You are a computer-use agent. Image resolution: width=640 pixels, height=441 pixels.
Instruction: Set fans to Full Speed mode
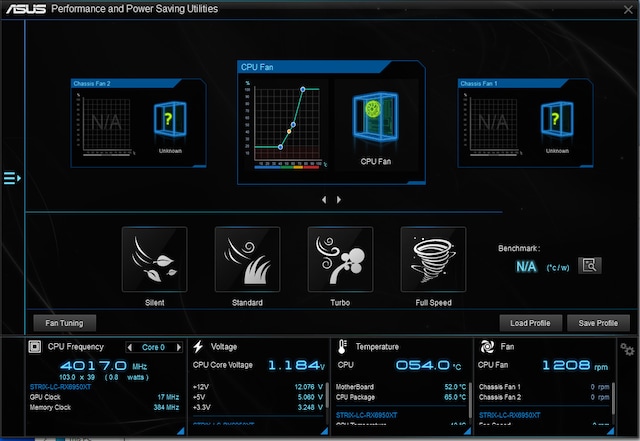(x=433, y=259)
